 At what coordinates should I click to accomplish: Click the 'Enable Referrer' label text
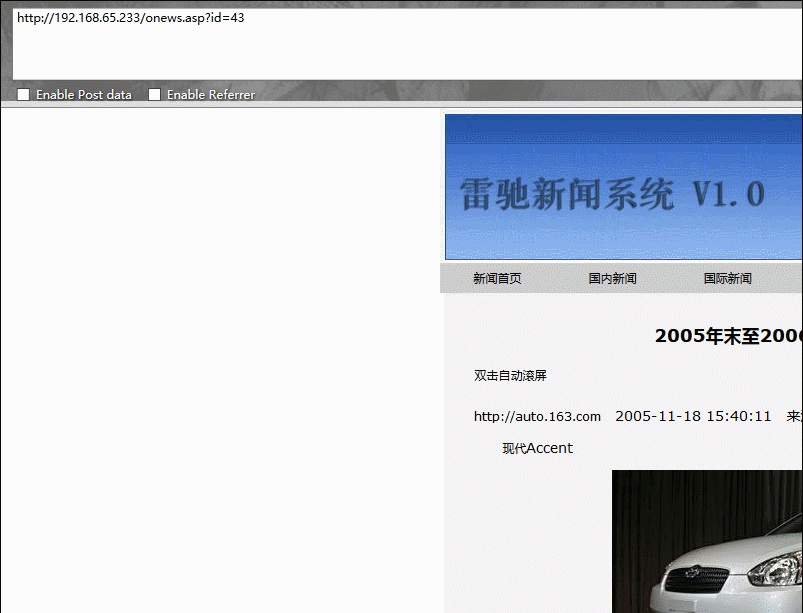point(211,95)
